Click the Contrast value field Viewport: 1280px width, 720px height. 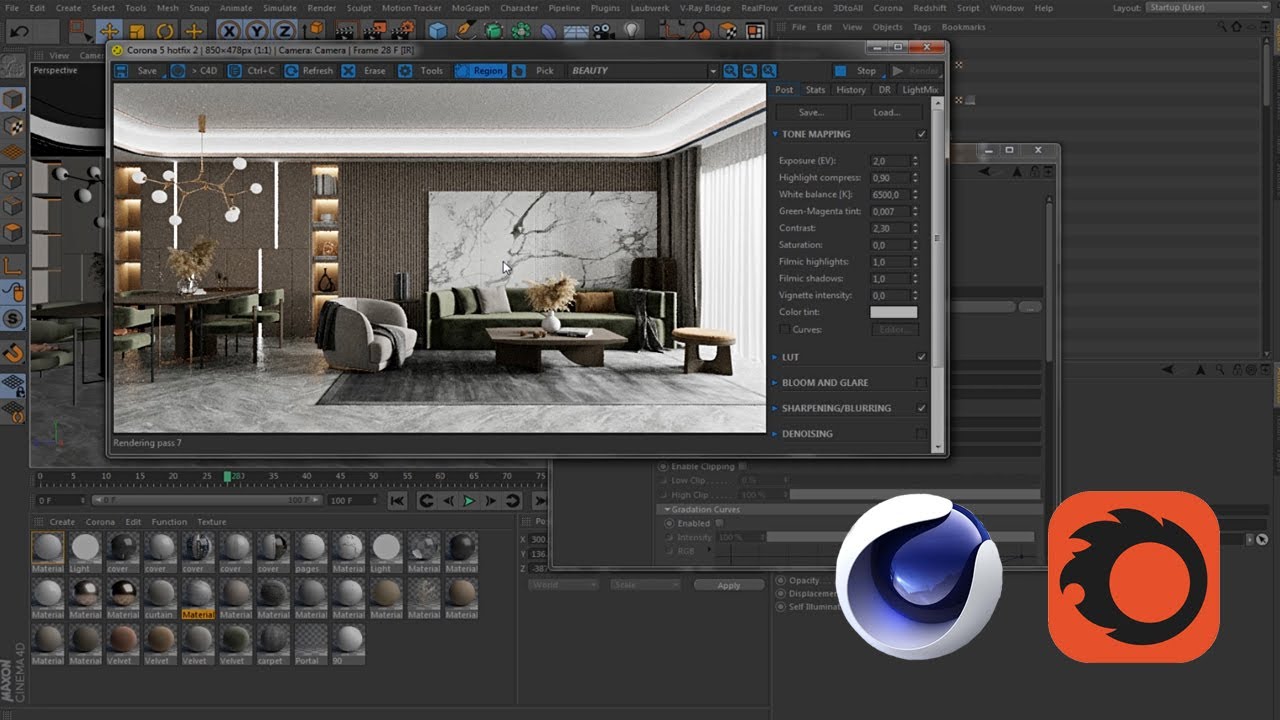(890, 228)
